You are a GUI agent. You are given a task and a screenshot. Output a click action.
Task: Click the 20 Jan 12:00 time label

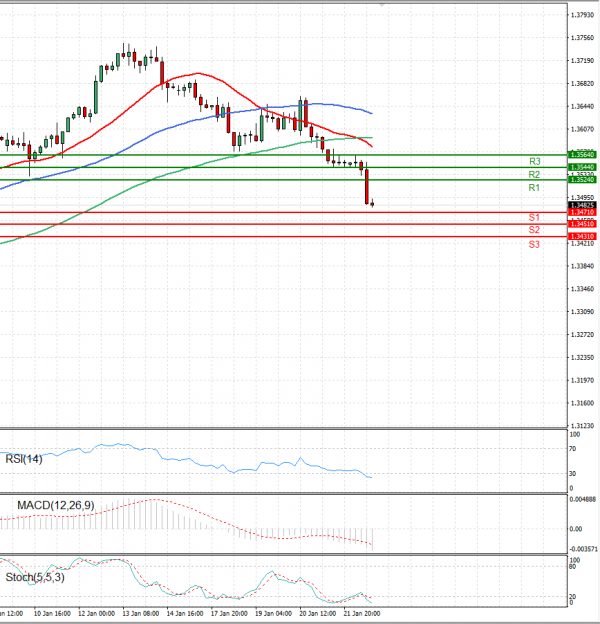pos(318,613)
